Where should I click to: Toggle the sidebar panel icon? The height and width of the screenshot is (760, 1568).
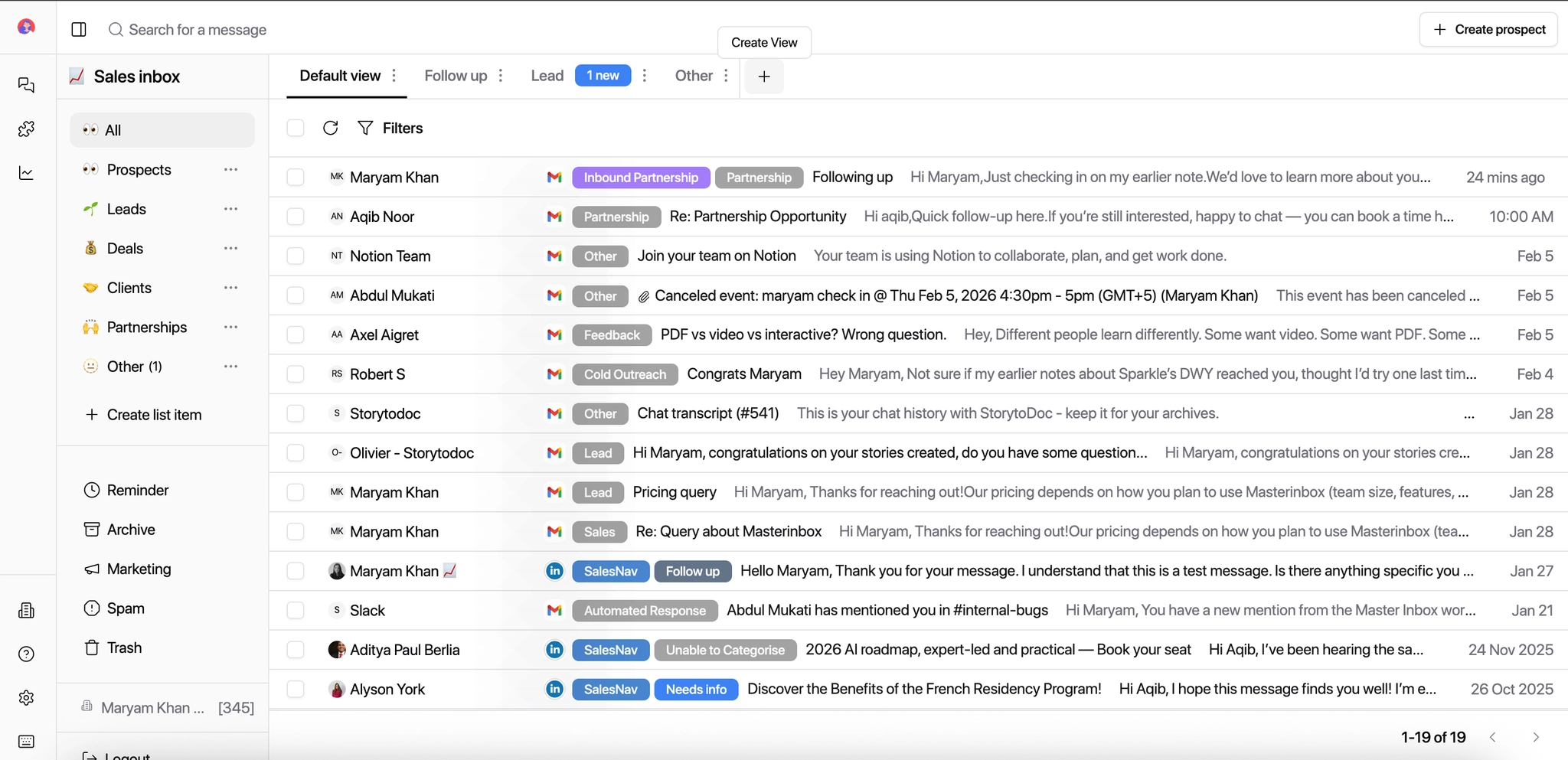(79, 29)
